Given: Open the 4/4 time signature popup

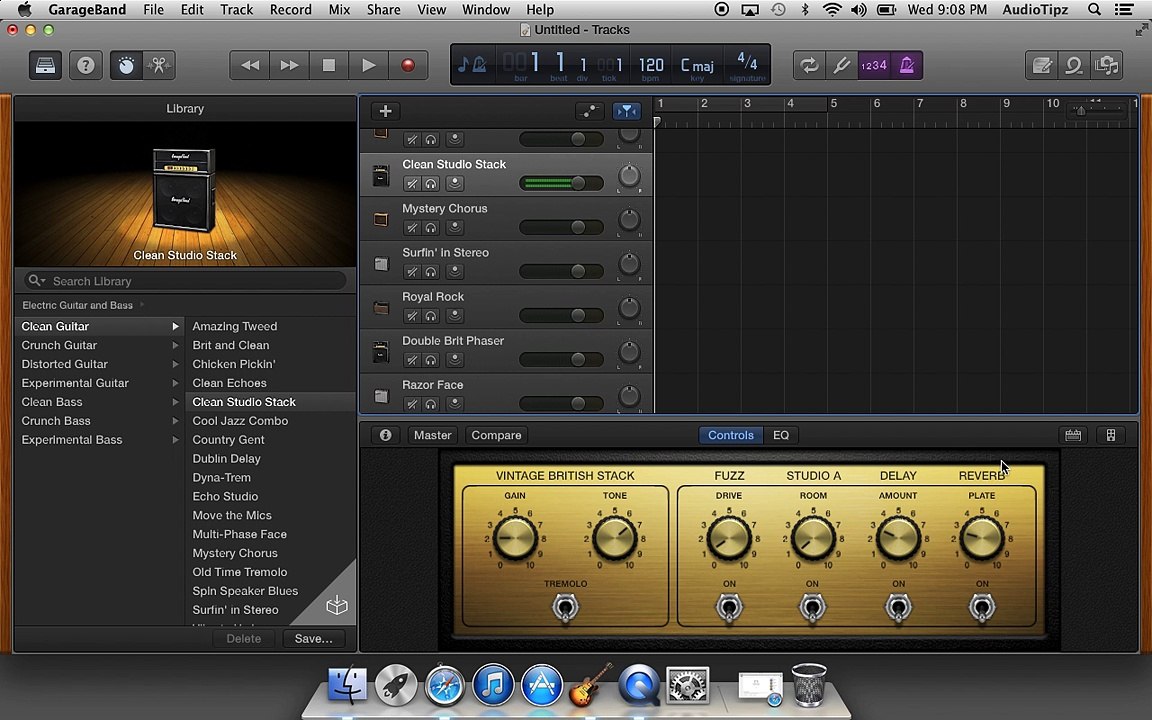Looking at the screenshot, I should (x=746, y=64).
